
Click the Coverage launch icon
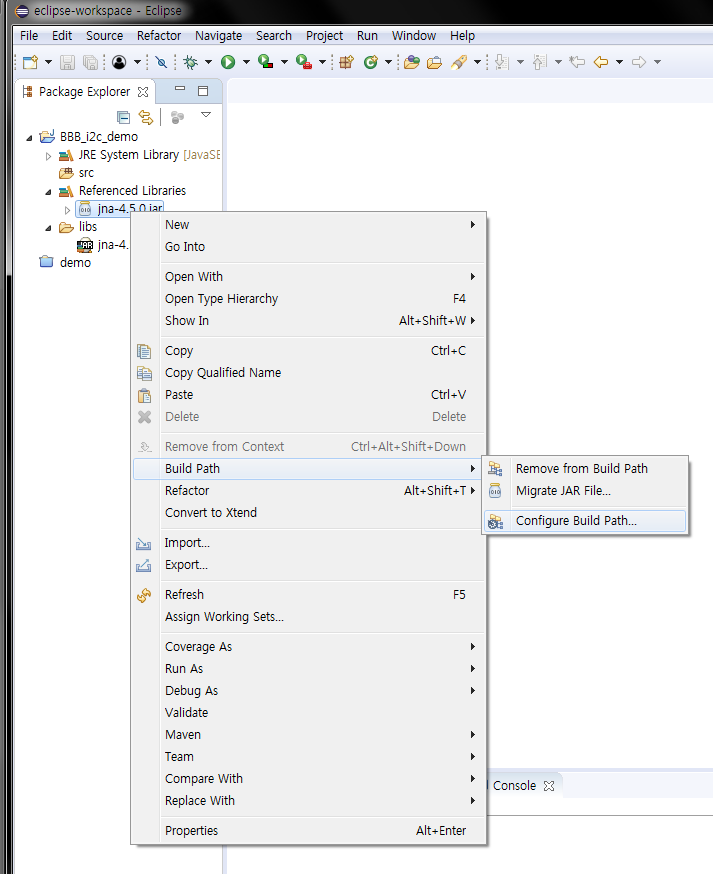266,62
